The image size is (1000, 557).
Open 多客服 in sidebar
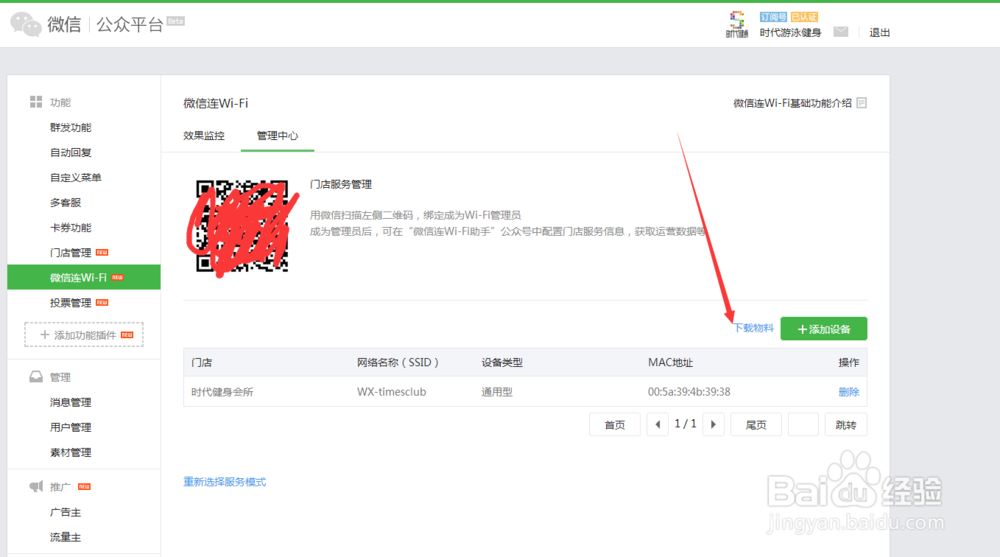pos(65,202)
